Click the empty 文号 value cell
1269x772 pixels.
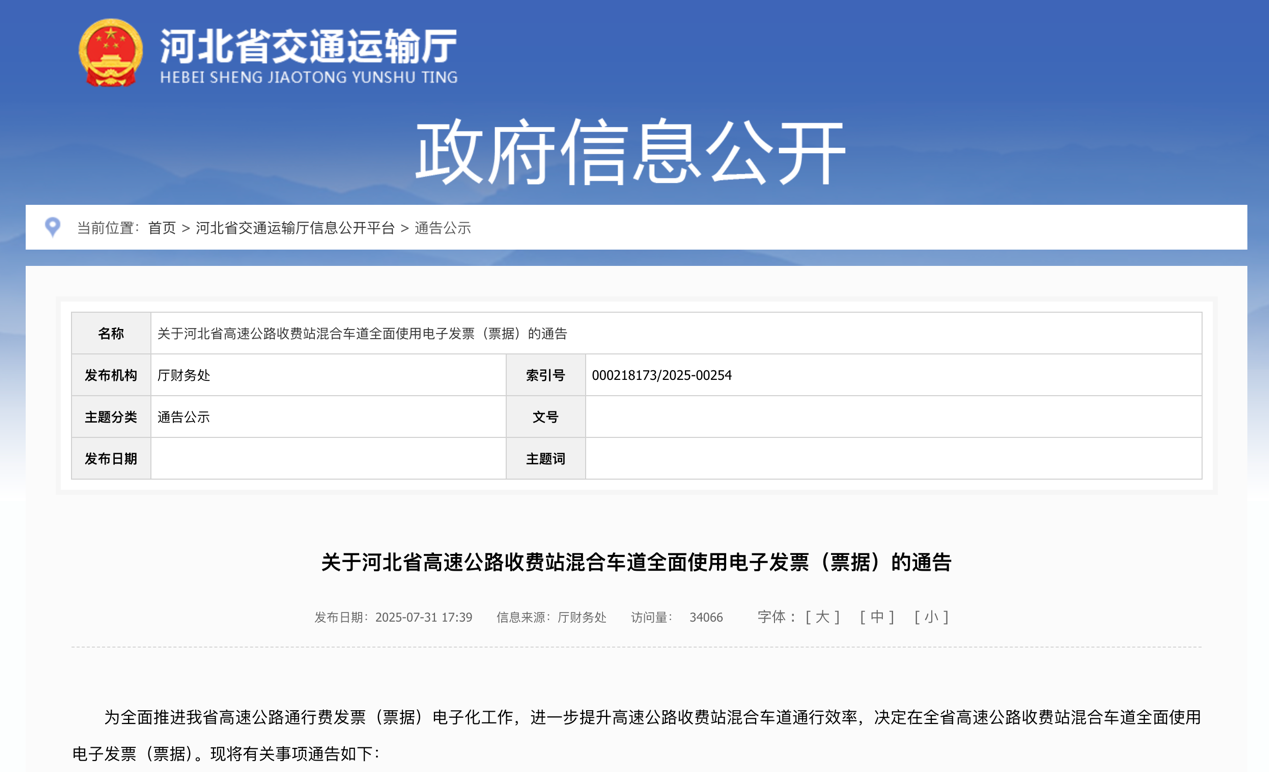(892, 417)
